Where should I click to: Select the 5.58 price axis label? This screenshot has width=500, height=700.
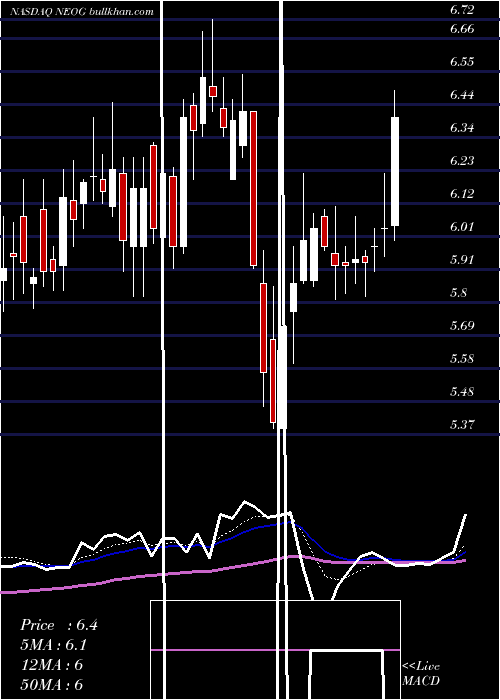[x=462, y=359]
